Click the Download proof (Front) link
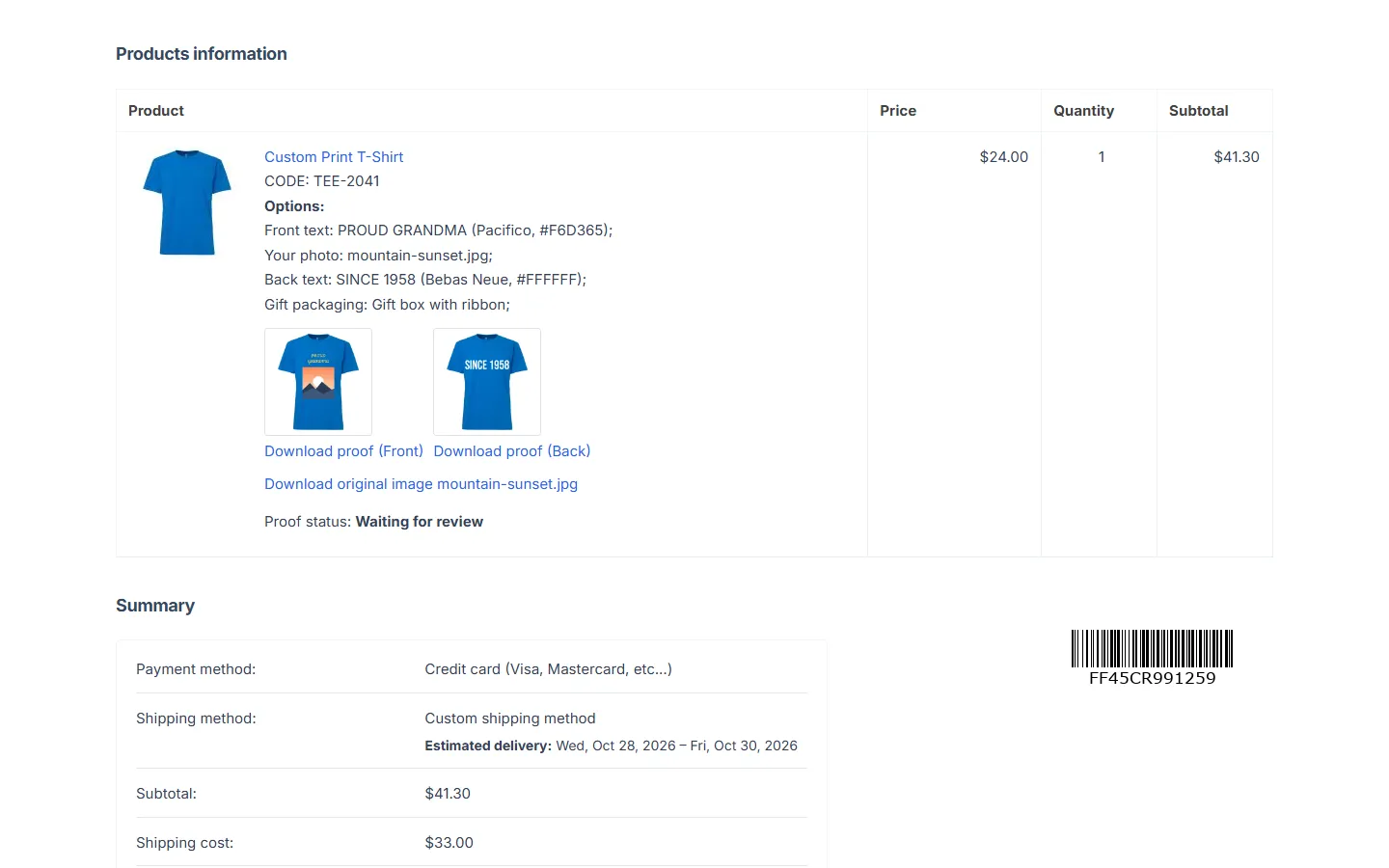The image size is (1389, 868). click(343, 450)
